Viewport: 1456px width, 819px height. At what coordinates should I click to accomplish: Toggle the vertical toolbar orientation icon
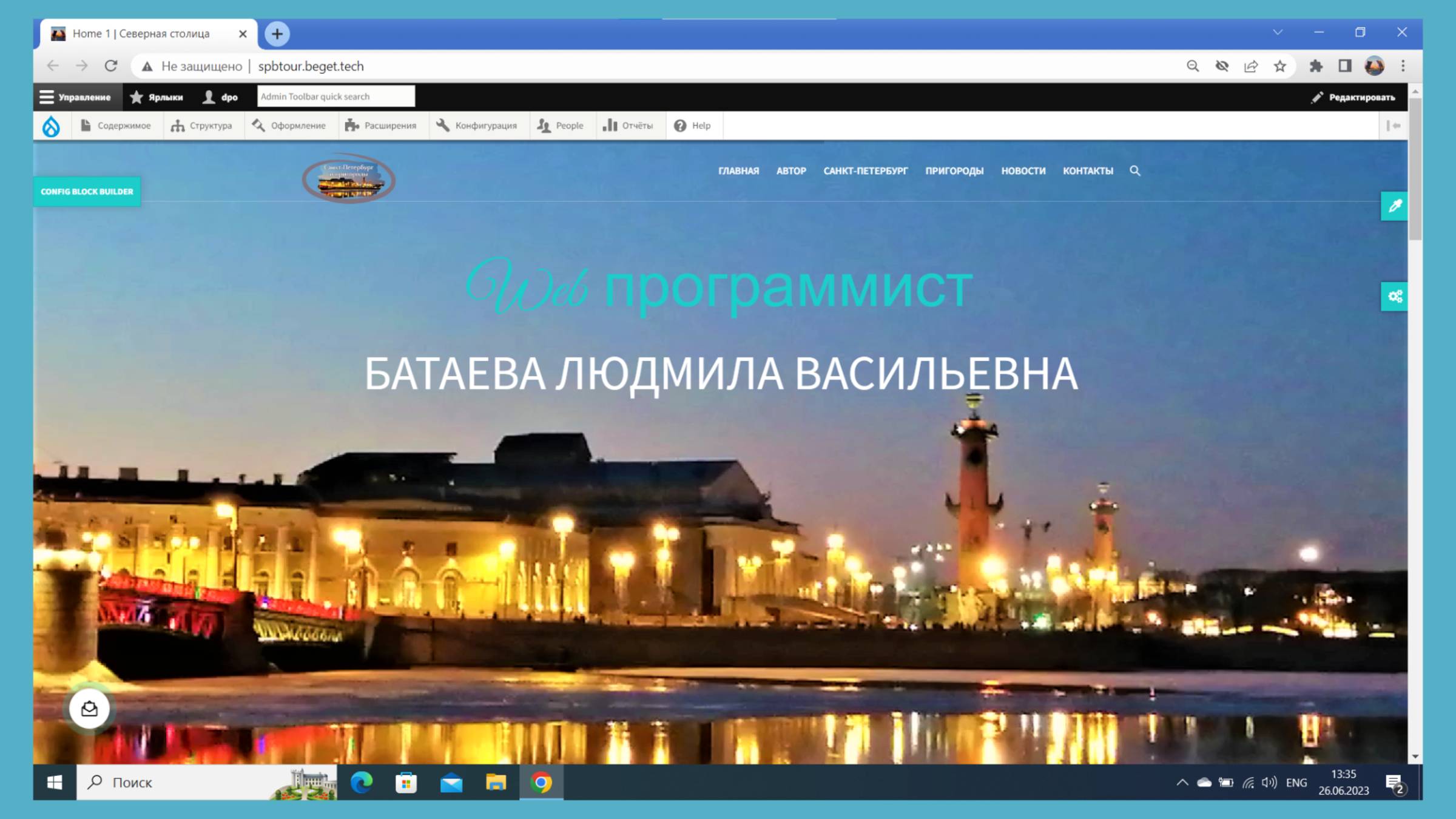point(1394,126)
